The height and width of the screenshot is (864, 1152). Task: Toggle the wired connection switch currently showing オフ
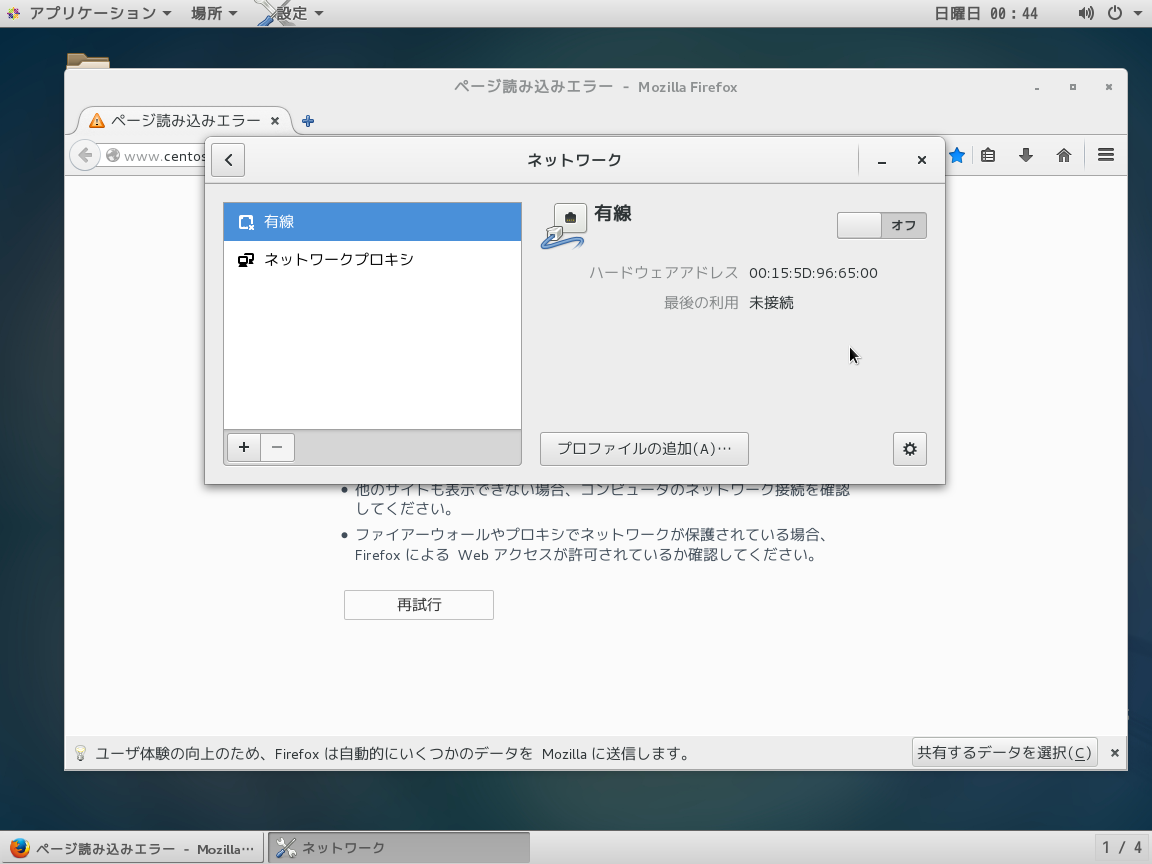click(882, 225)
